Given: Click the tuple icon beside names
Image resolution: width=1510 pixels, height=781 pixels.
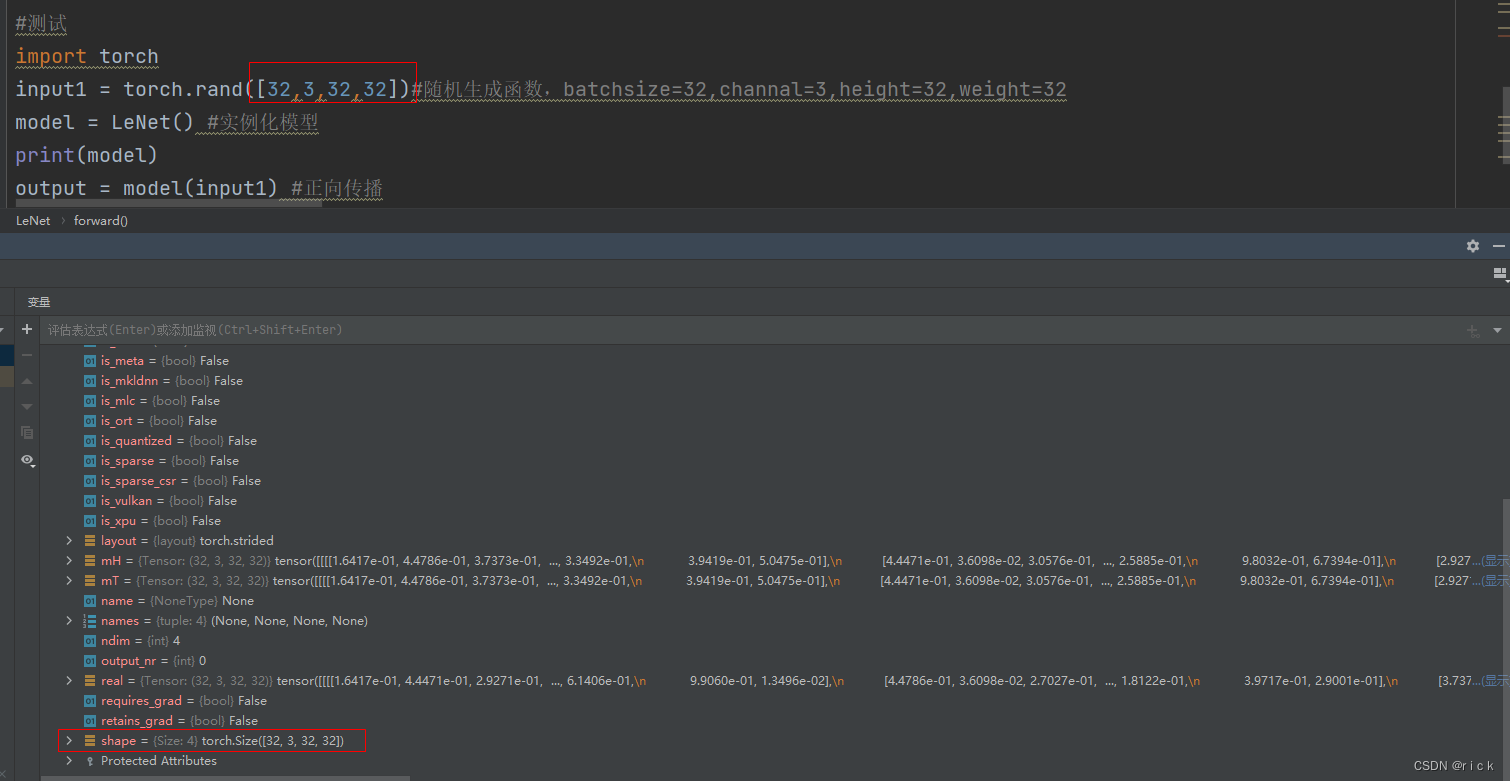Looking at the screenshot, I should tap(90, 621).
